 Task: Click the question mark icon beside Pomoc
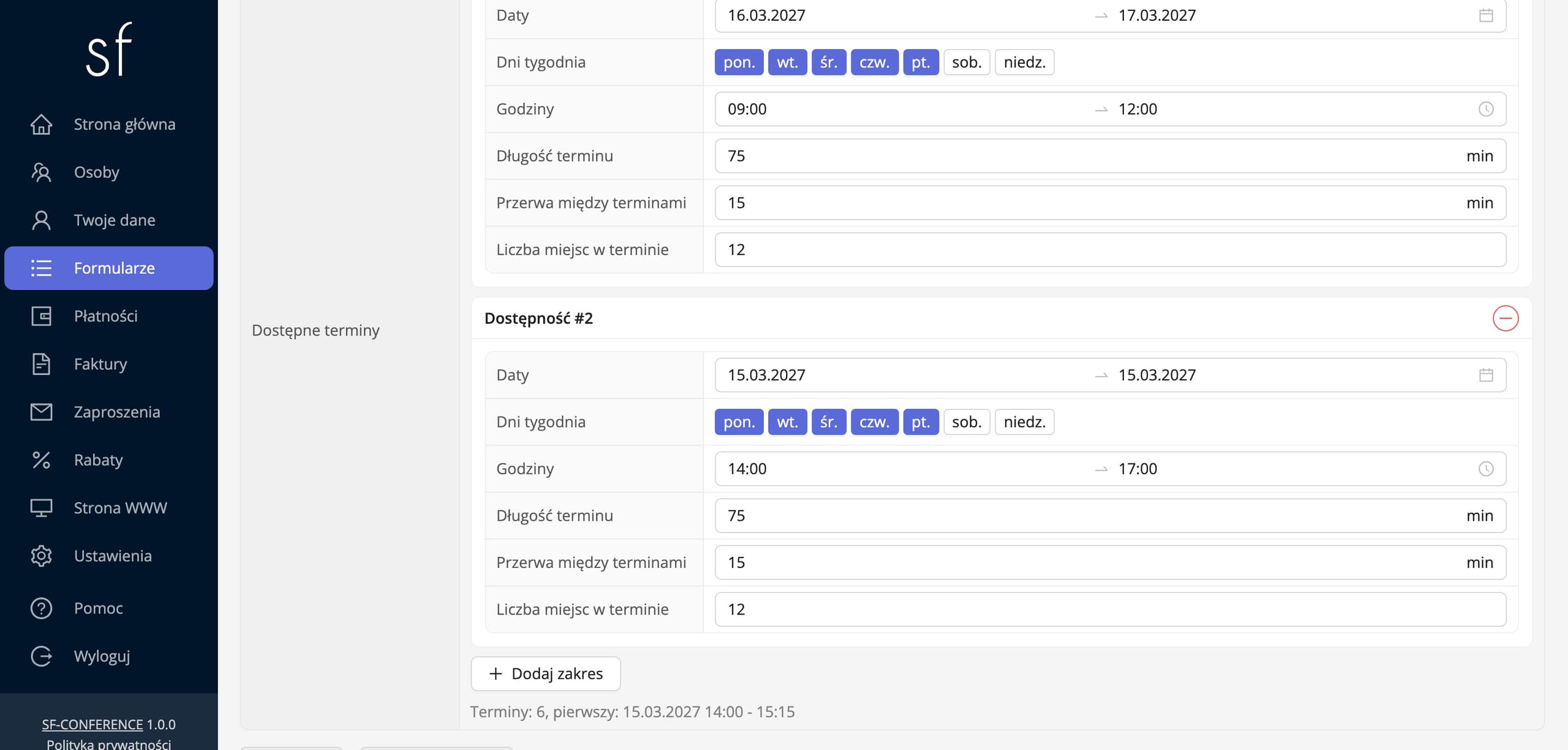coord(41,608)
